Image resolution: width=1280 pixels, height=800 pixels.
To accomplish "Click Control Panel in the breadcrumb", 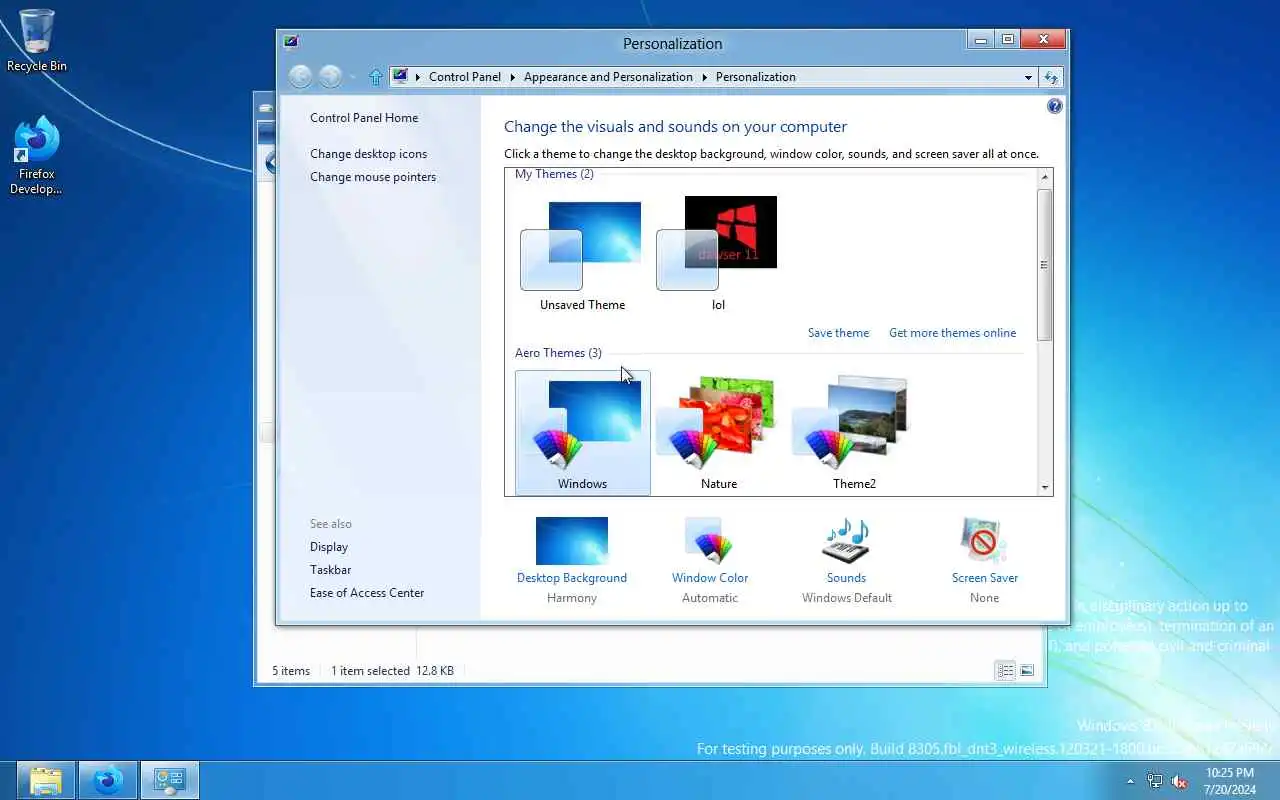I will 465,77.
